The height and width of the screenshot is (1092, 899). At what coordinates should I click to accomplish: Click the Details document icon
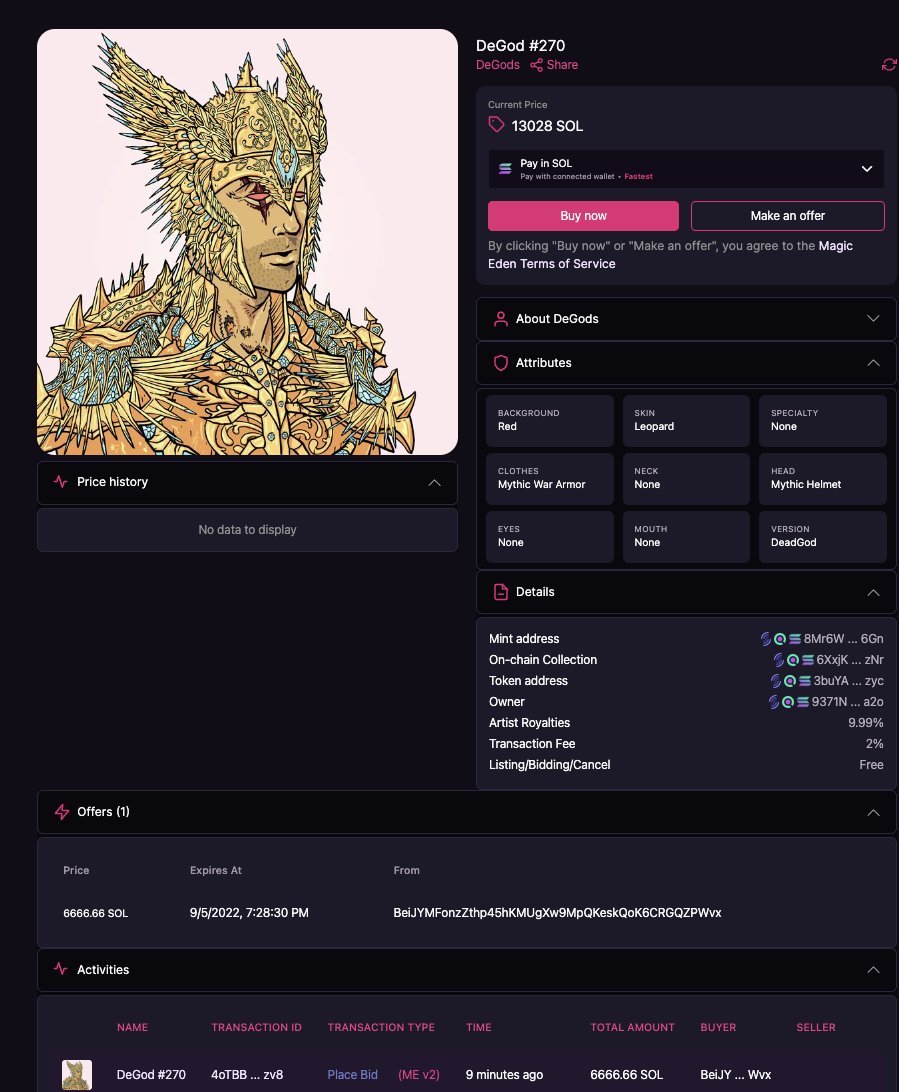(500, 591)
